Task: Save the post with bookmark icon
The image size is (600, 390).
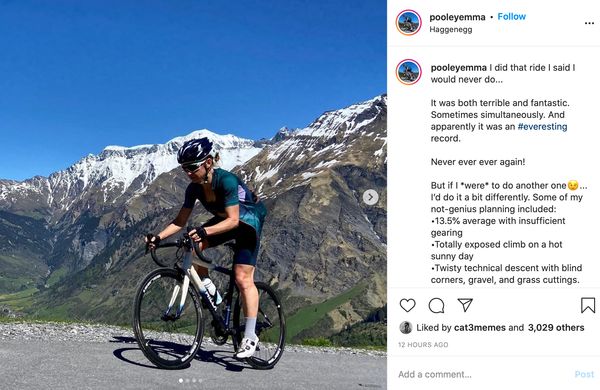Action: [x=588, y=305]
